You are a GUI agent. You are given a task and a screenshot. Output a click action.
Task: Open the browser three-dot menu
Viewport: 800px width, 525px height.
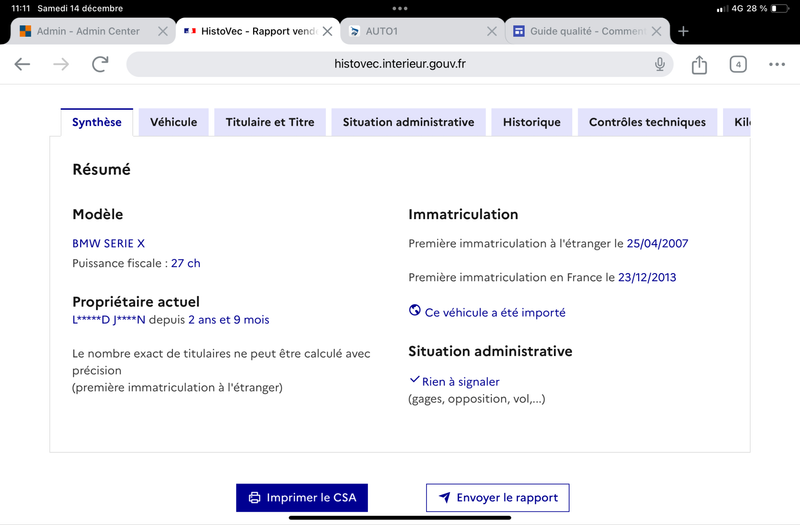click(x=777, y=64)
